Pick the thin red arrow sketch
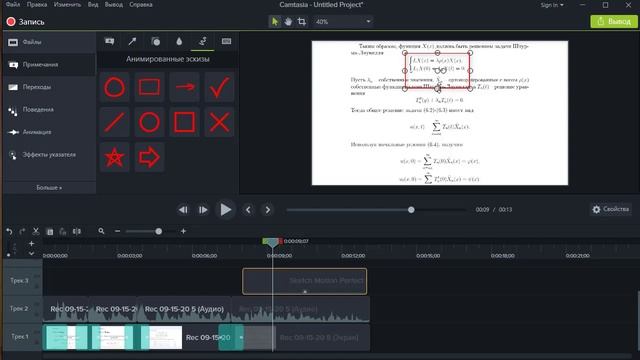The height and width of the screenshot is (360, 640). coord(184,87)
